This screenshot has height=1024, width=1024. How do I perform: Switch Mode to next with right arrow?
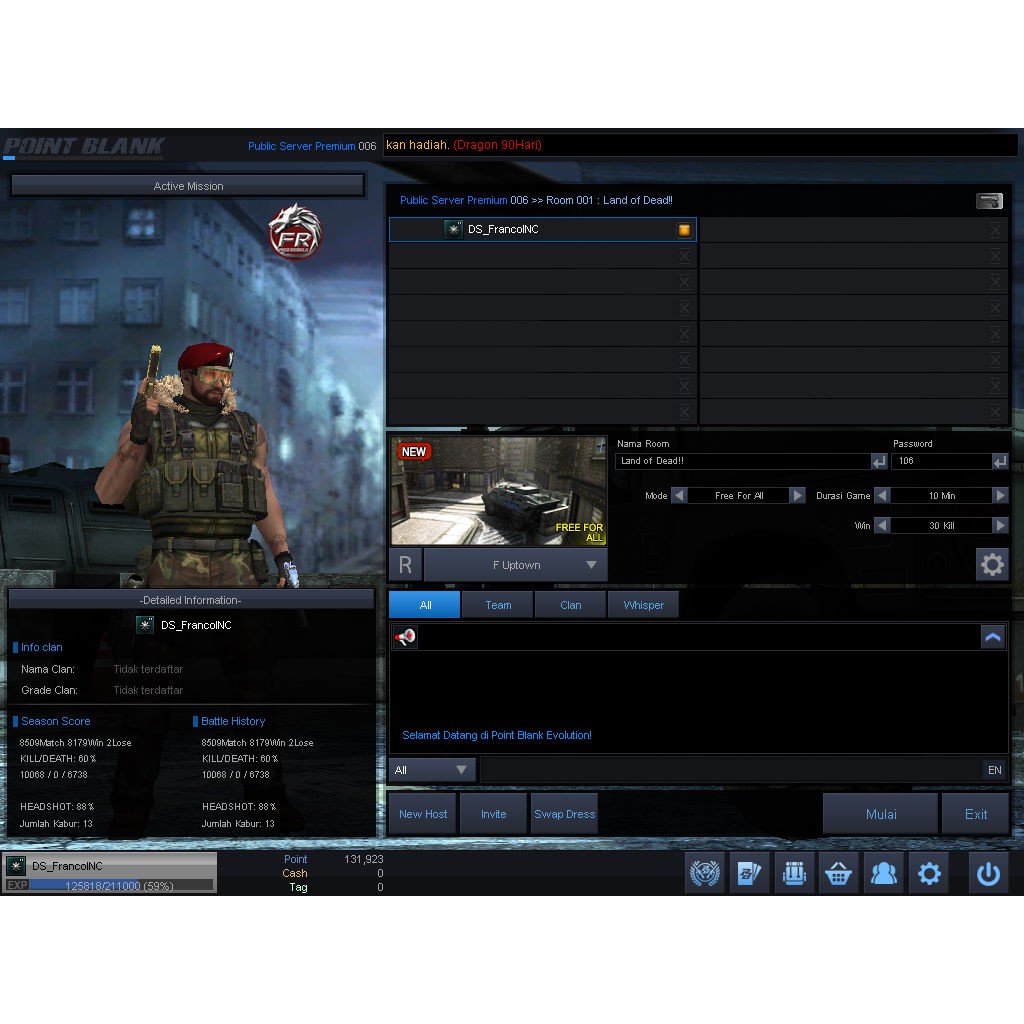click(797, 496)
